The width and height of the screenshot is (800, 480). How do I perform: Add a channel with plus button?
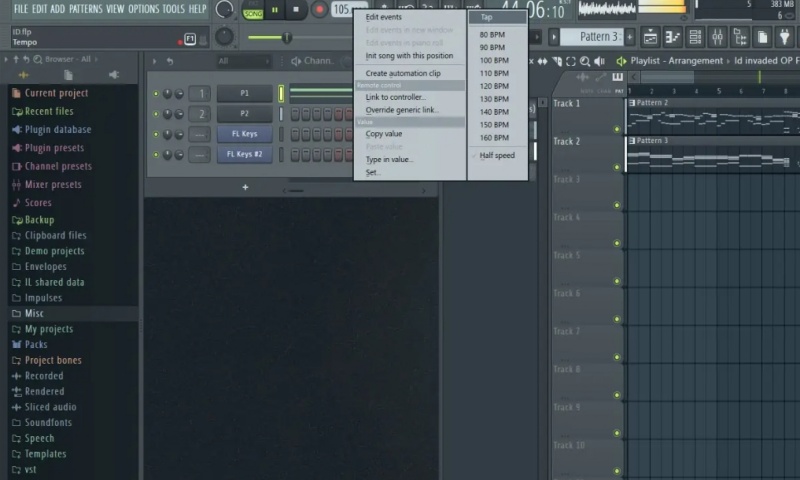pos(245,187)
